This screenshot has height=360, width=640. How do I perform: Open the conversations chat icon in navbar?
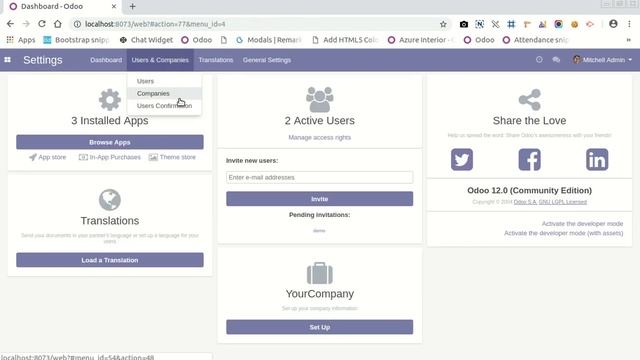point(556,60)
